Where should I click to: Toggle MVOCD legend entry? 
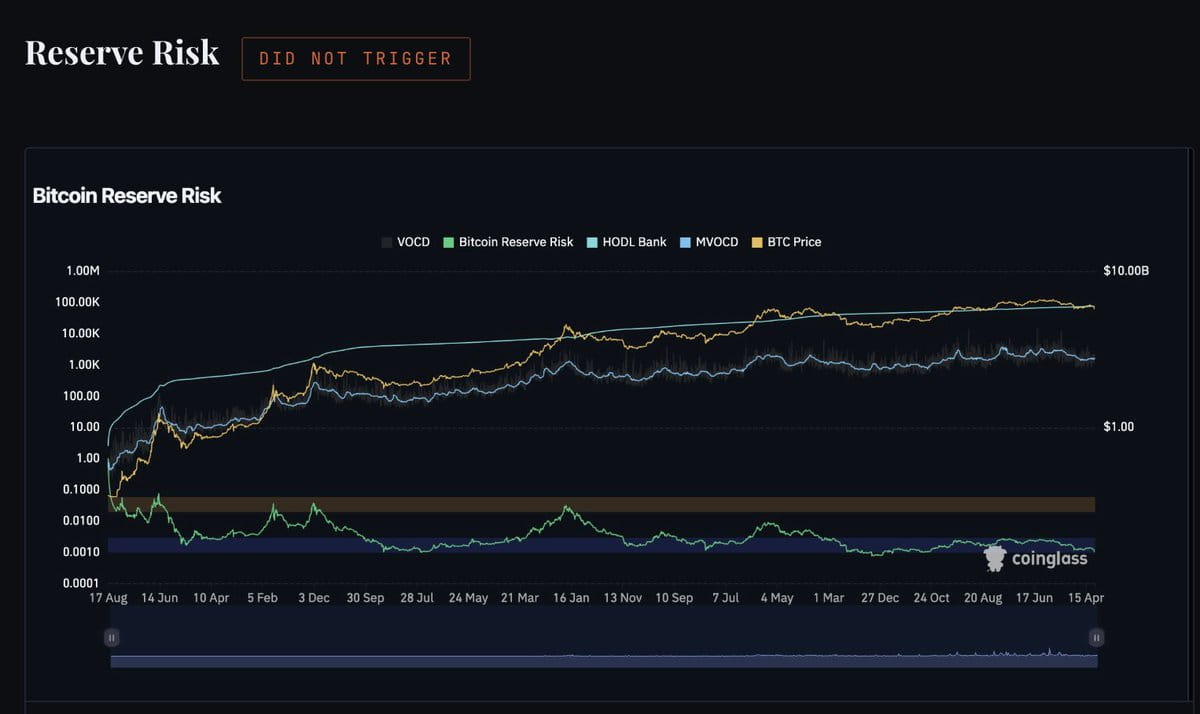(708, 242)
